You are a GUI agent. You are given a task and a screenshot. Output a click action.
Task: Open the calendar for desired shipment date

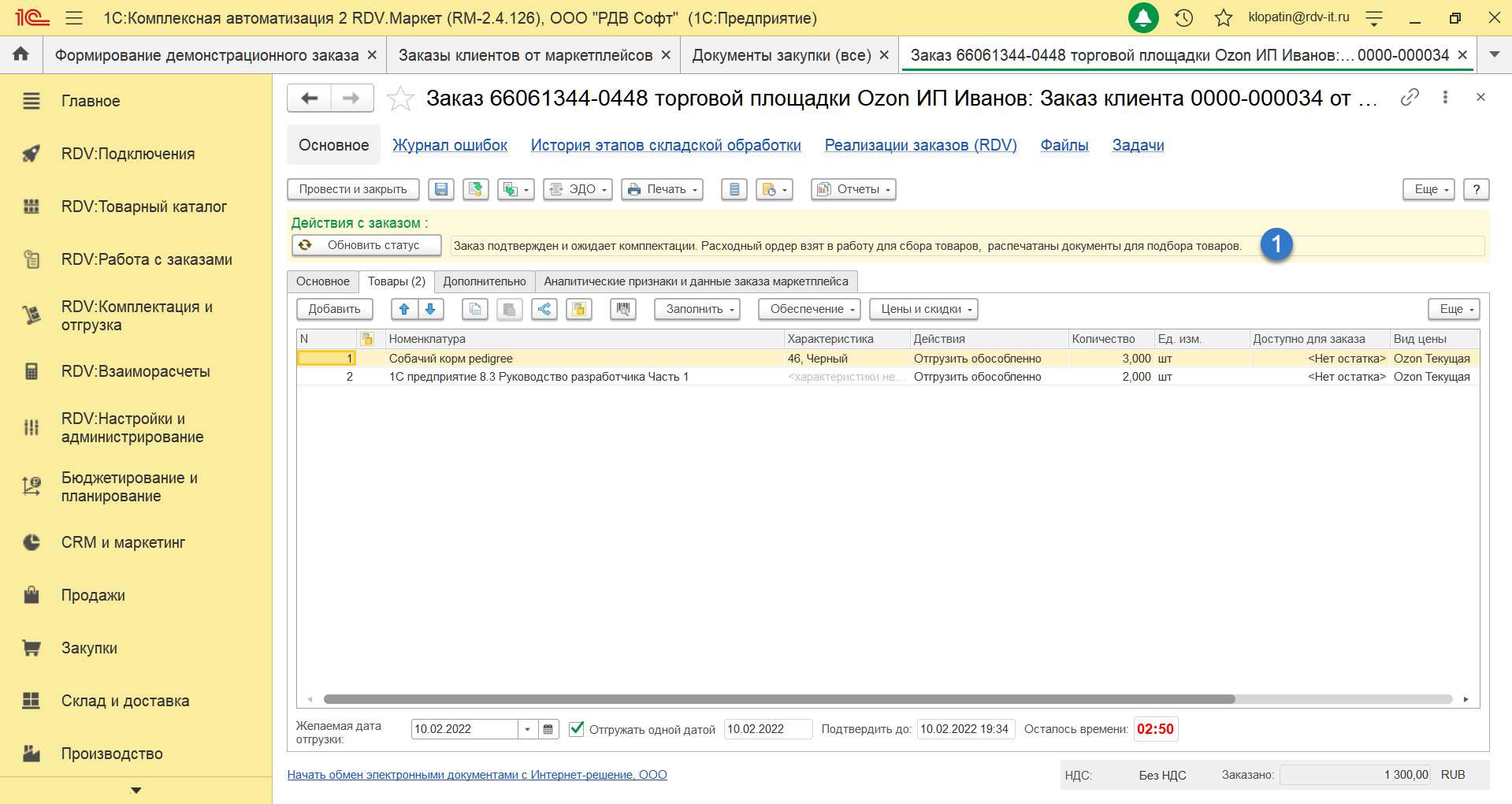(x=548, y=729)
